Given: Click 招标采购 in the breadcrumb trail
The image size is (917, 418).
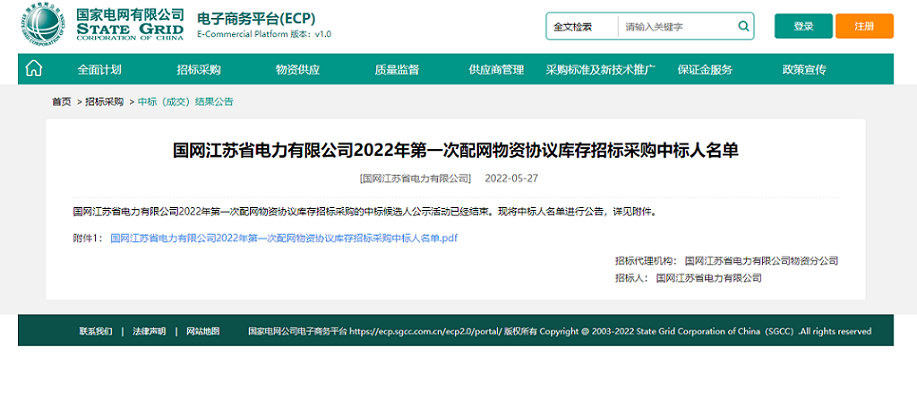Looking at the screenshot, I should click(104, 102).
